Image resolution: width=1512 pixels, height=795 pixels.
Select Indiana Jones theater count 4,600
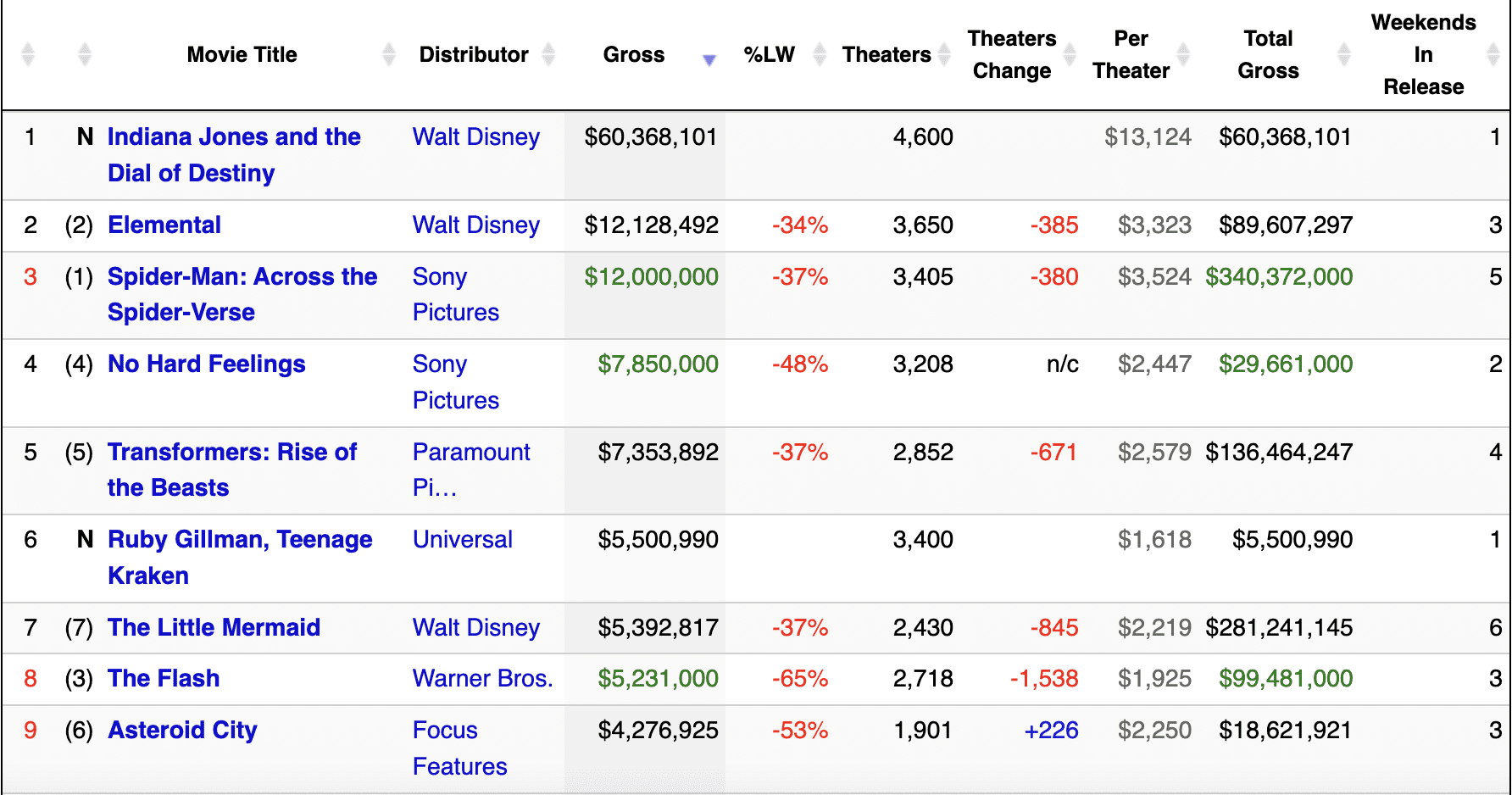pyautogui.click(x=923, y=136)
